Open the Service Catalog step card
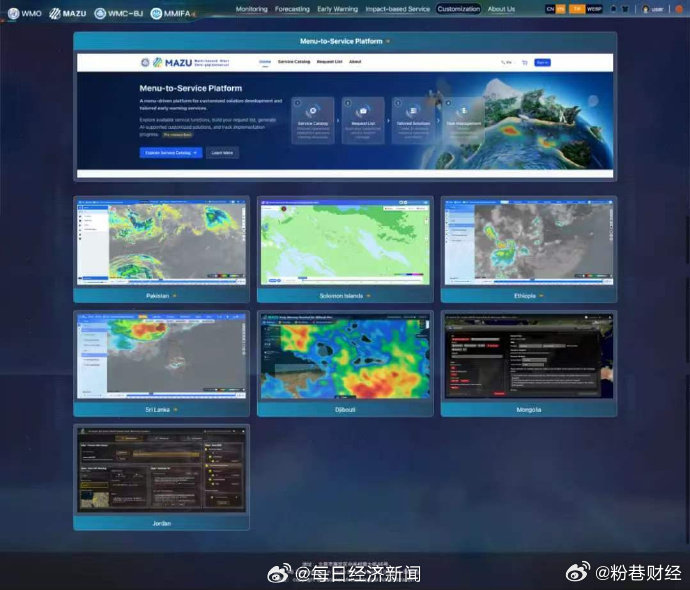Image resolution: width=690 pixels, height=590 pixels. (x=313, y=120)
